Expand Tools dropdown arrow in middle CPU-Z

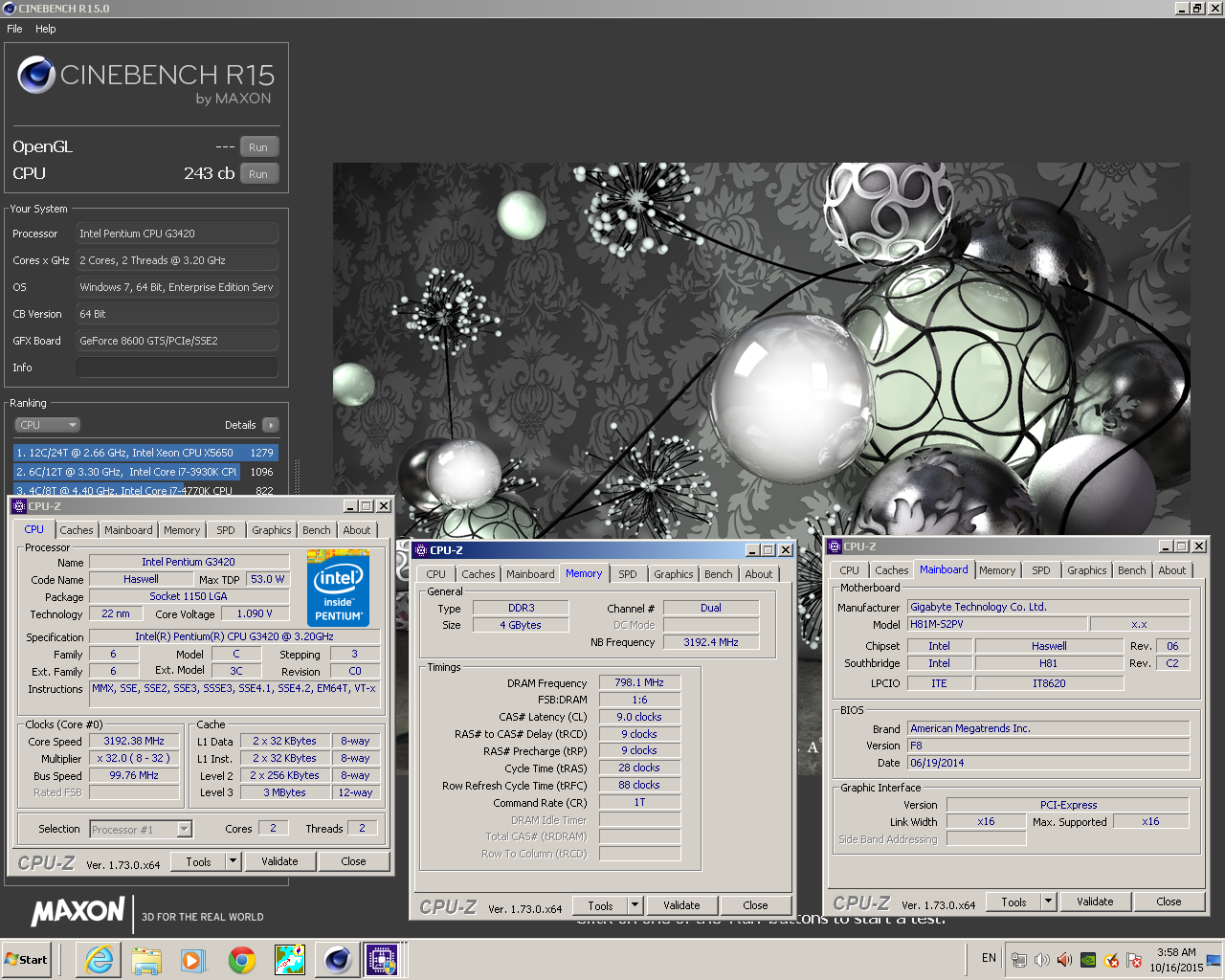tap(635, 905)
